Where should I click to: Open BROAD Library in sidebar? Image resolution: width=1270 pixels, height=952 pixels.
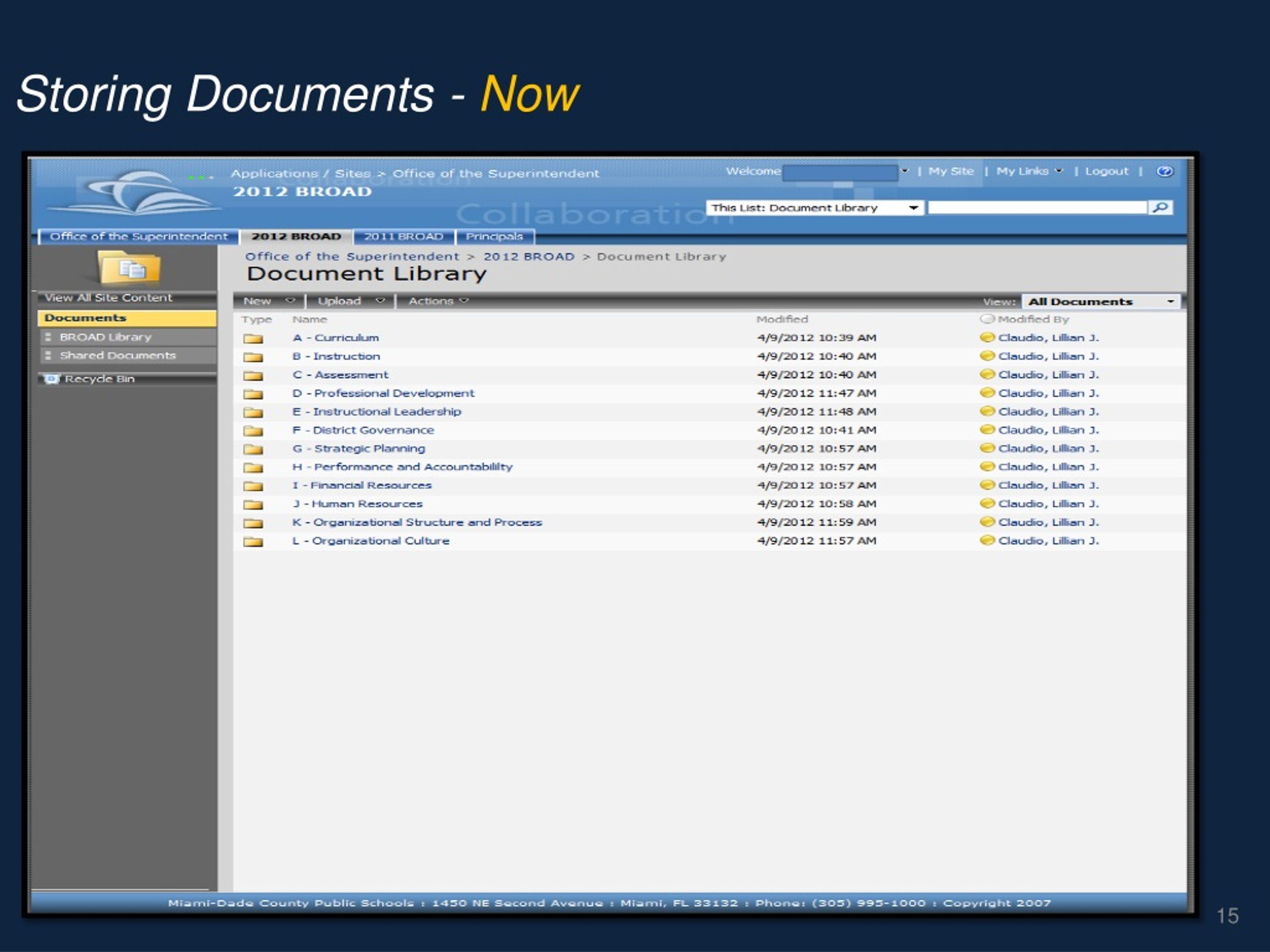click(x=106, y=338)
